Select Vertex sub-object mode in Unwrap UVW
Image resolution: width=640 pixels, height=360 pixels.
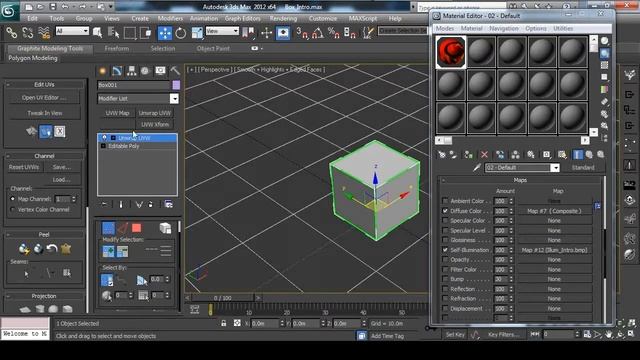click(x=108, y=228)
